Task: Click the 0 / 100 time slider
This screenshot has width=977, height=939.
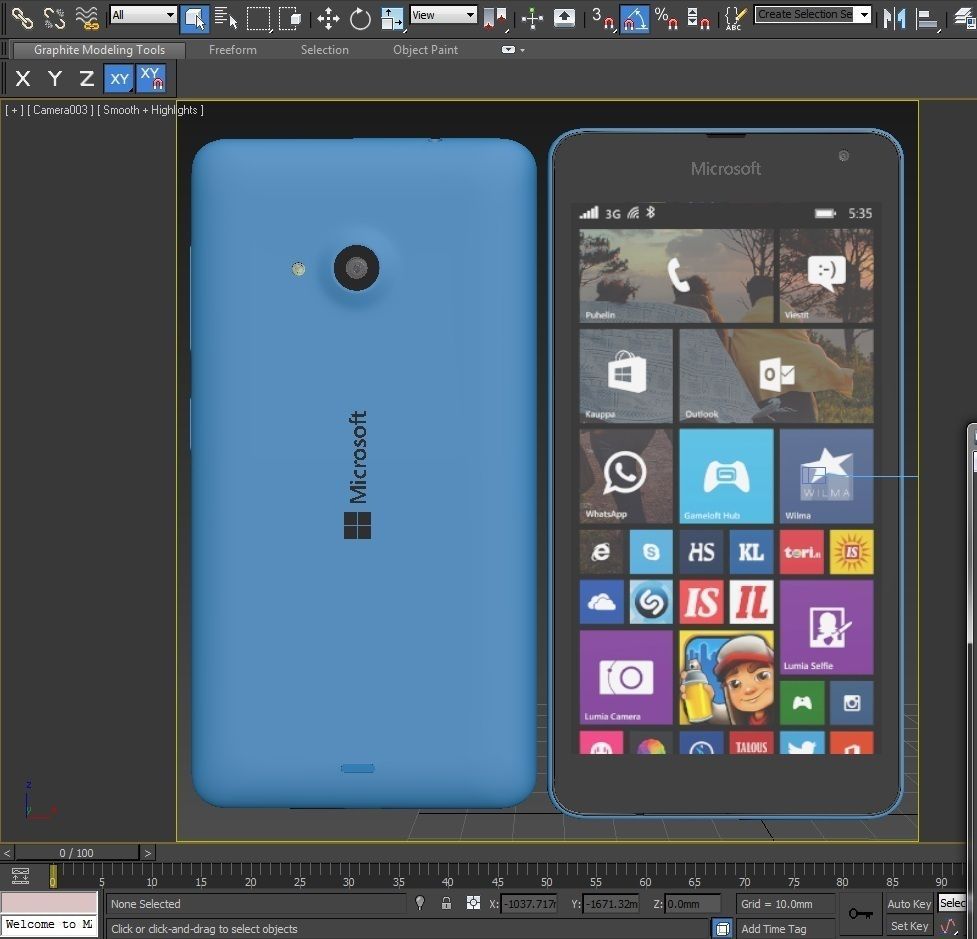Action: click(77, 853)
